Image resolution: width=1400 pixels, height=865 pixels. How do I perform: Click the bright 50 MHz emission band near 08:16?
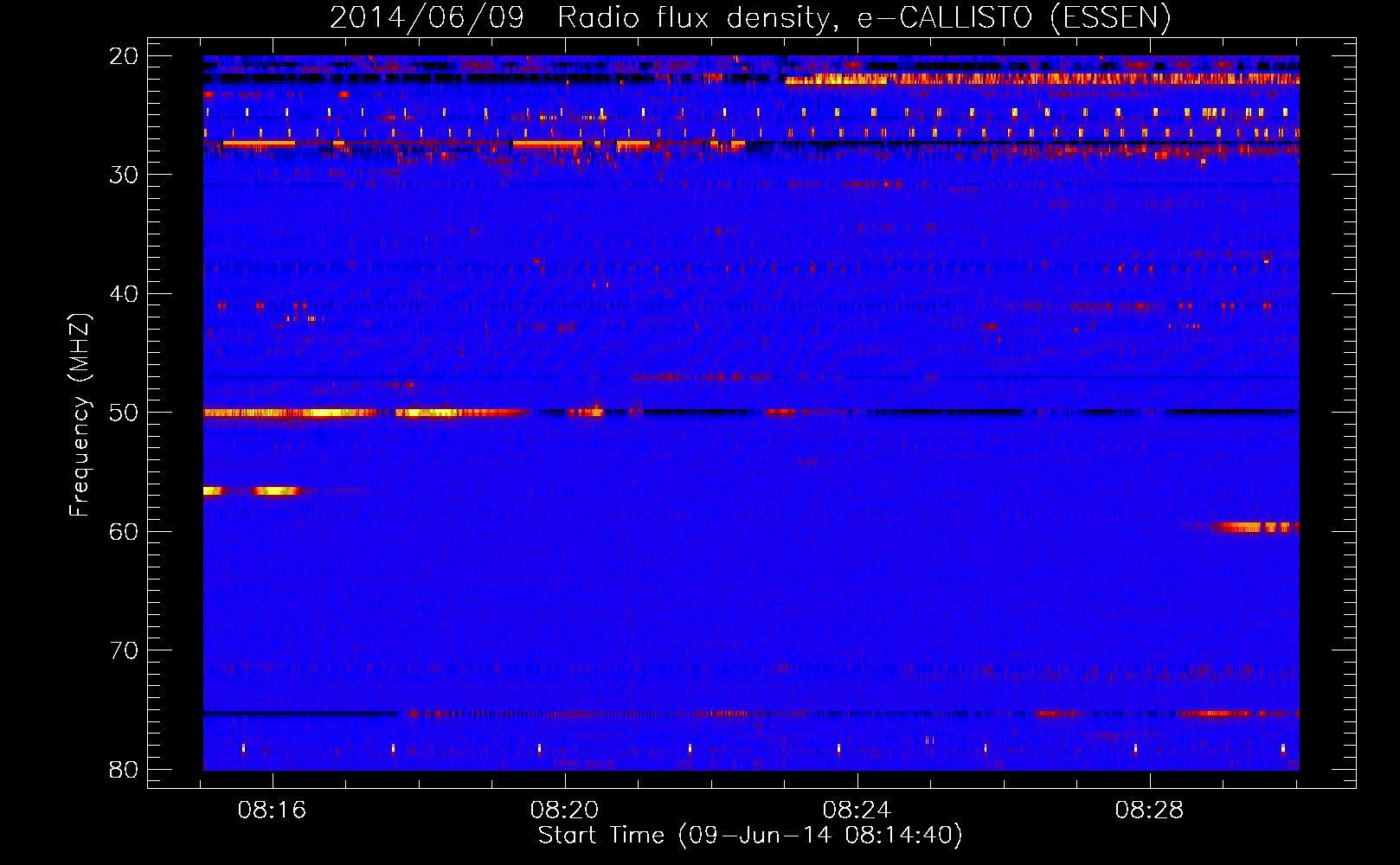[x=291, y=413]
